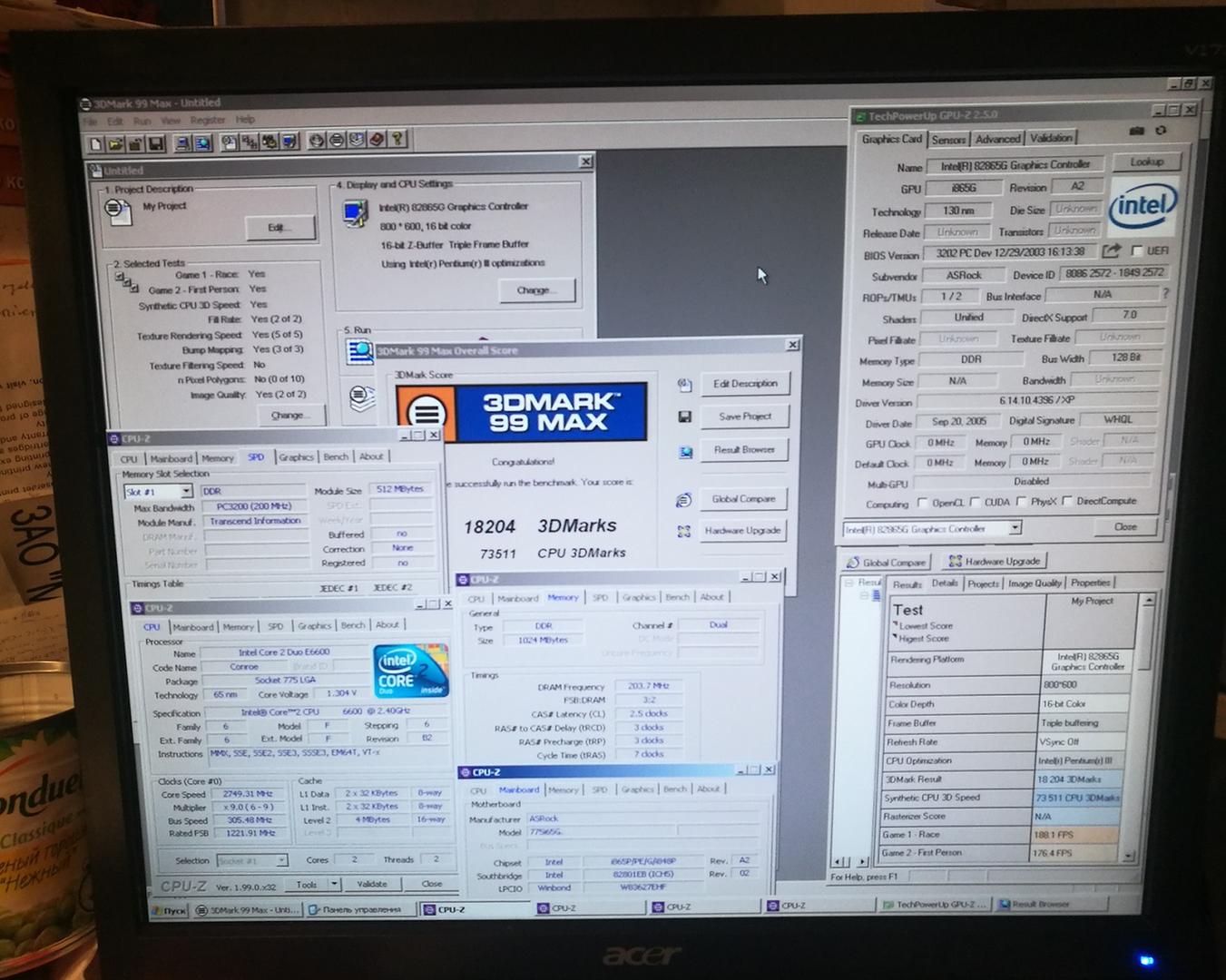Open the Run menu in 3DMark 99 Max
Viewport: 1226px width, 980px height.
142,120
